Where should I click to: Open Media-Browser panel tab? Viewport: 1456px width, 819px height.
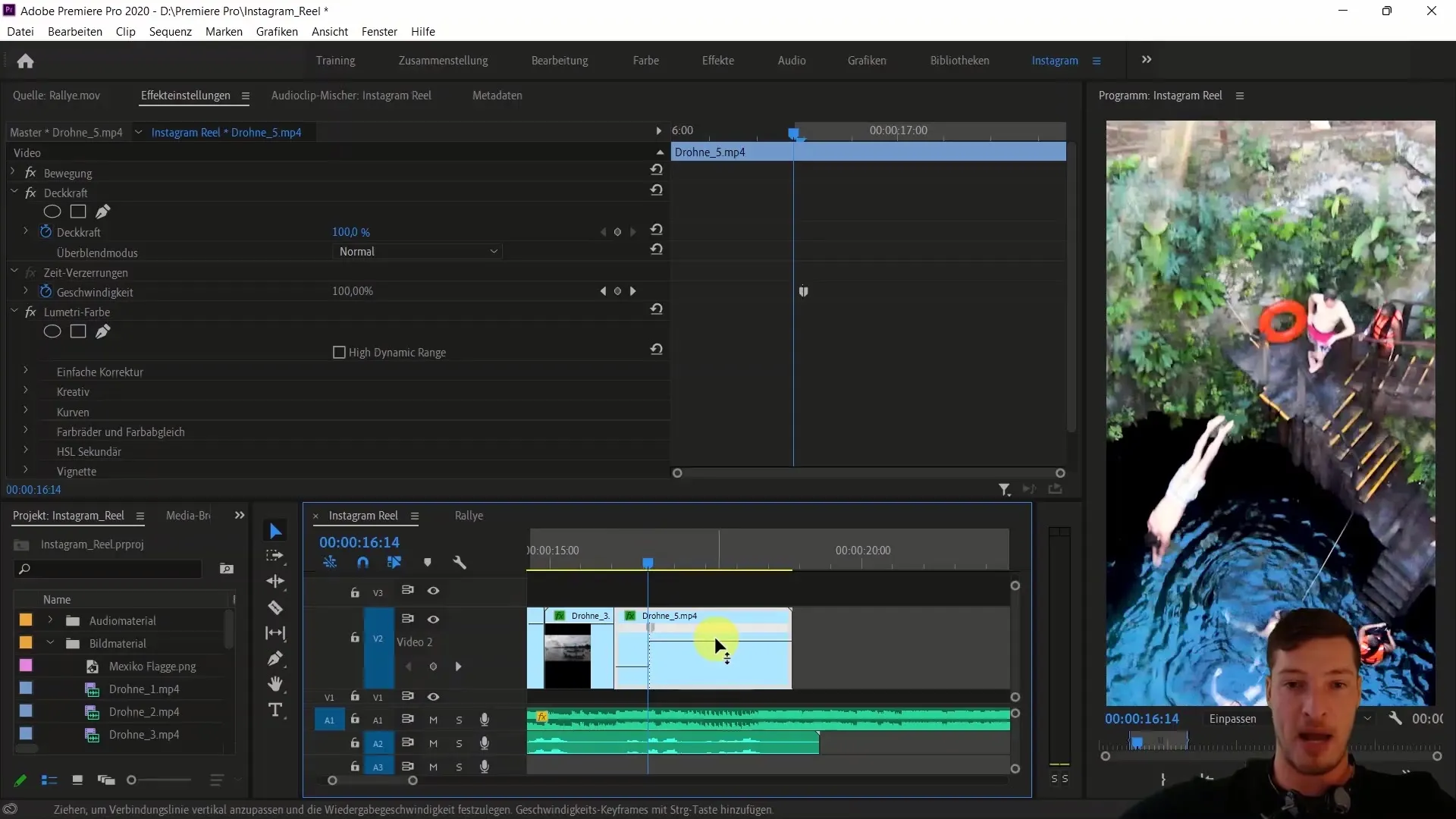click(x=188, y=516)
